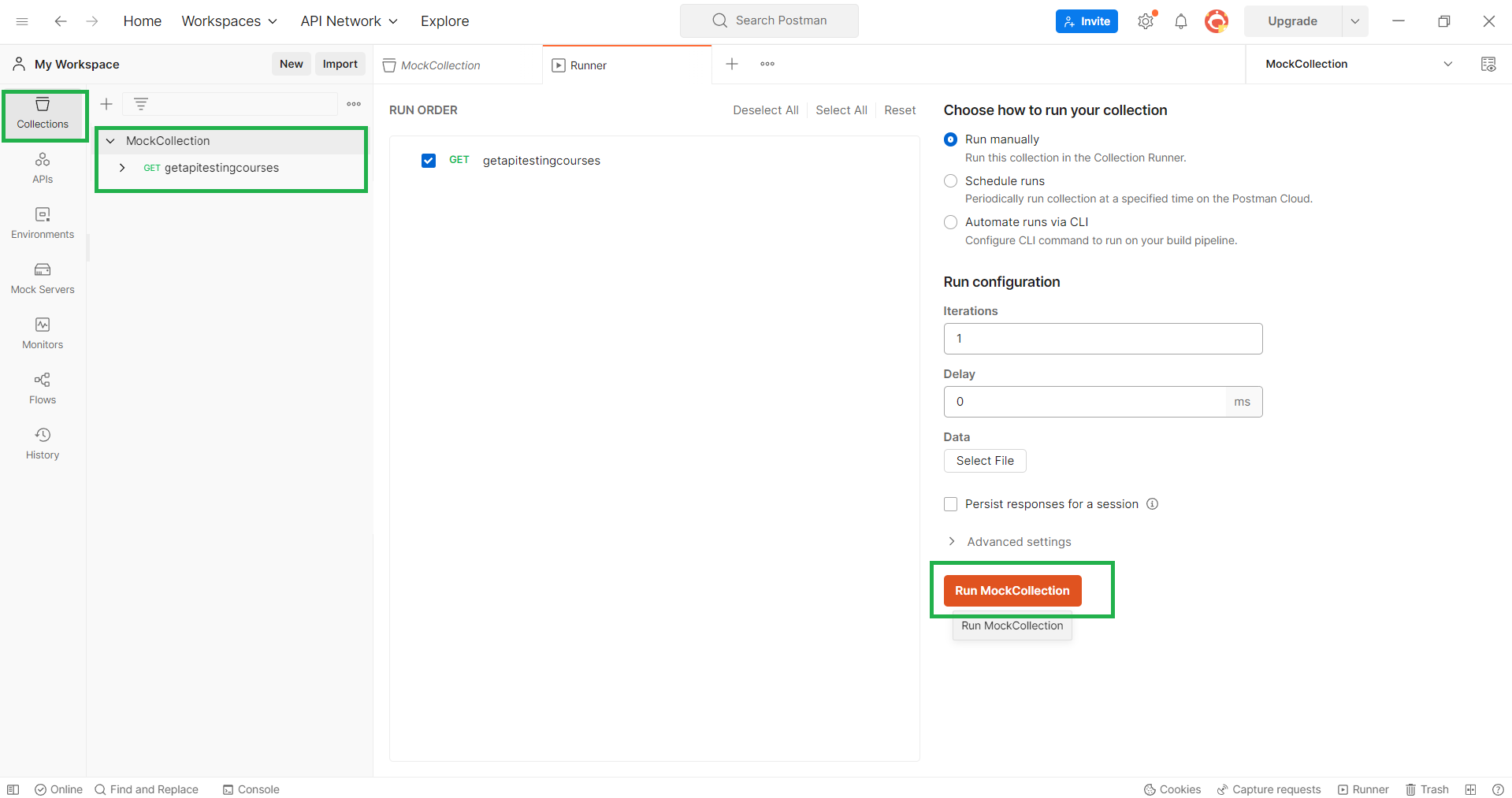Open the API Network dropdown

[x=349, y=21]
